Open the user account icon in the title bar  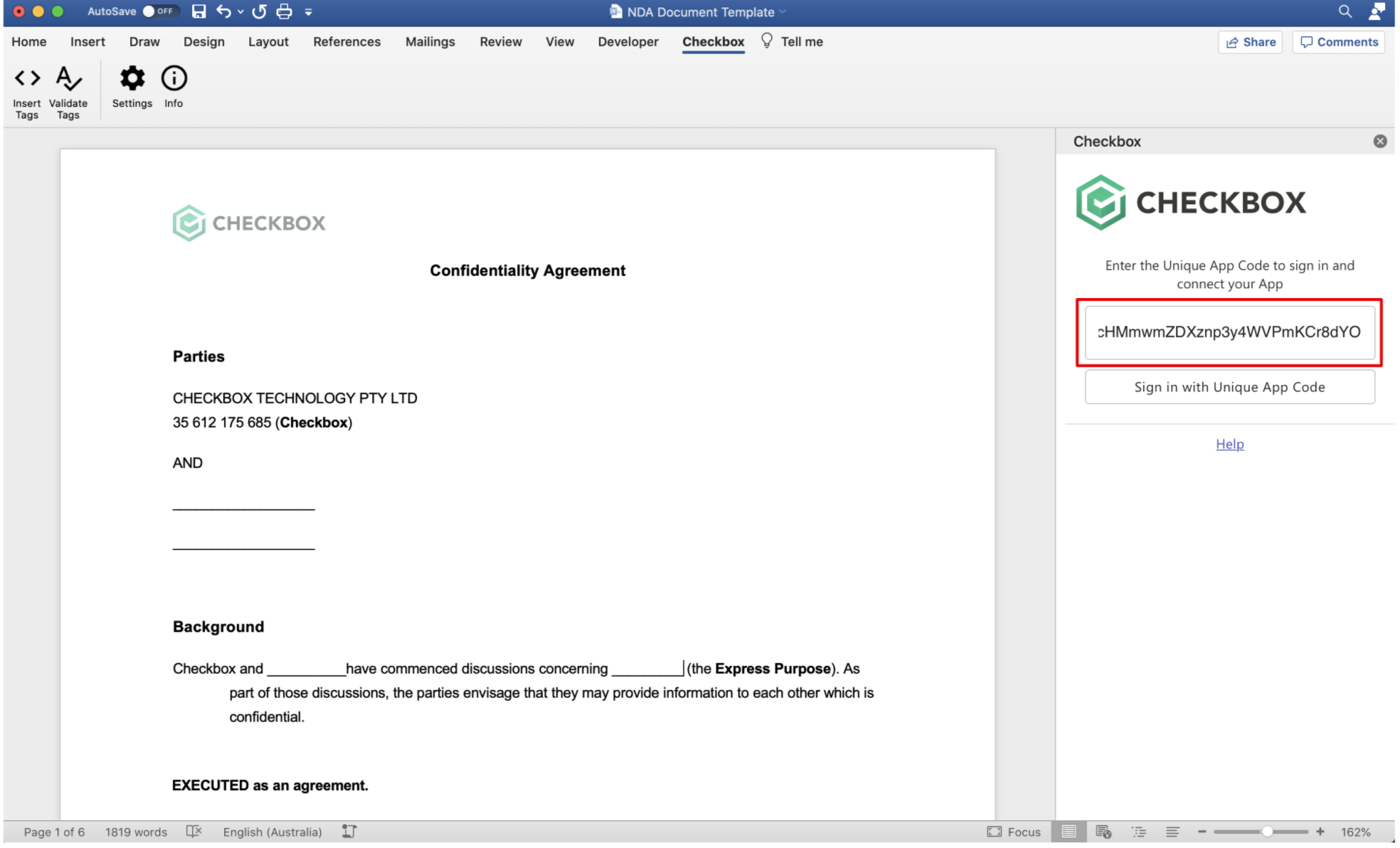pos(1377,11)
